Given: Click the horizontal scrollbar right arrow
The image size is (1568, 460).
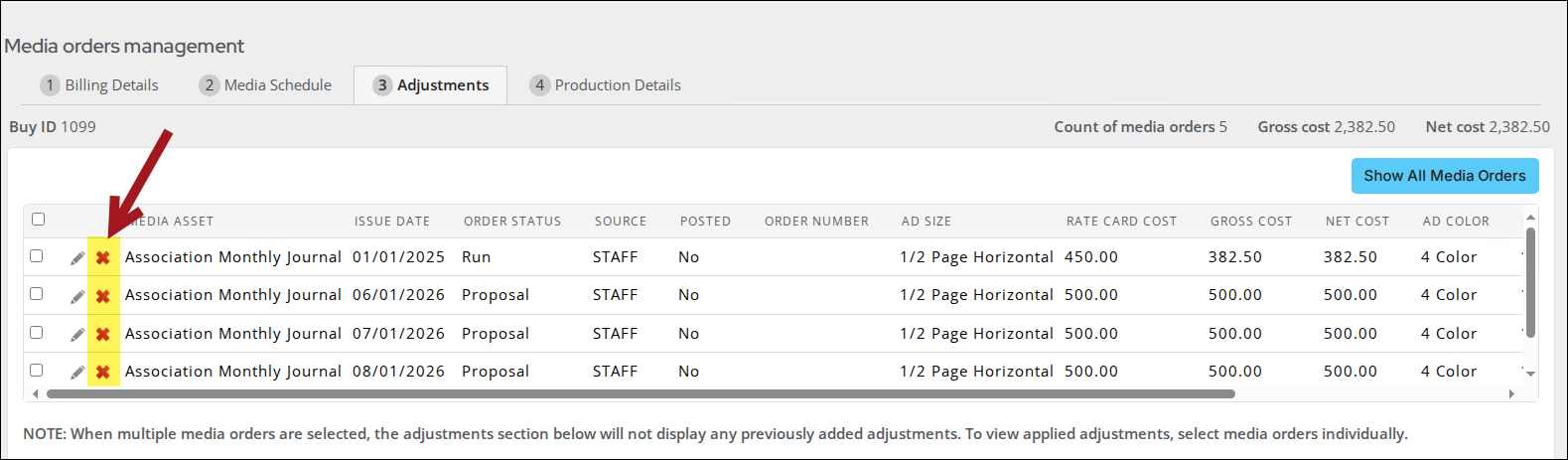Looking at the screenshot, I should coord(1512,394).
